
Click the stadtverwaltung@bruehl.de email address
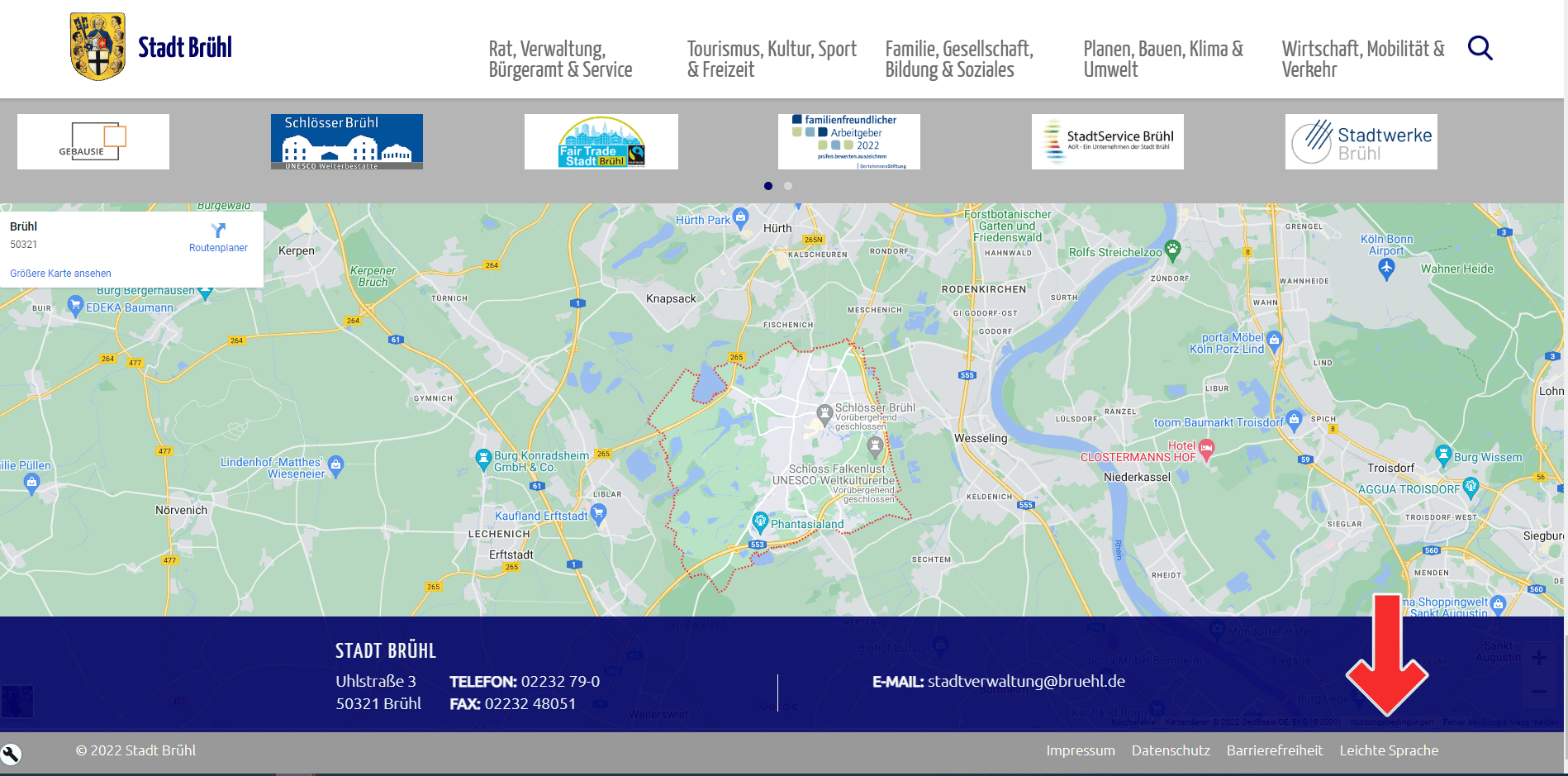(1026, 681)
